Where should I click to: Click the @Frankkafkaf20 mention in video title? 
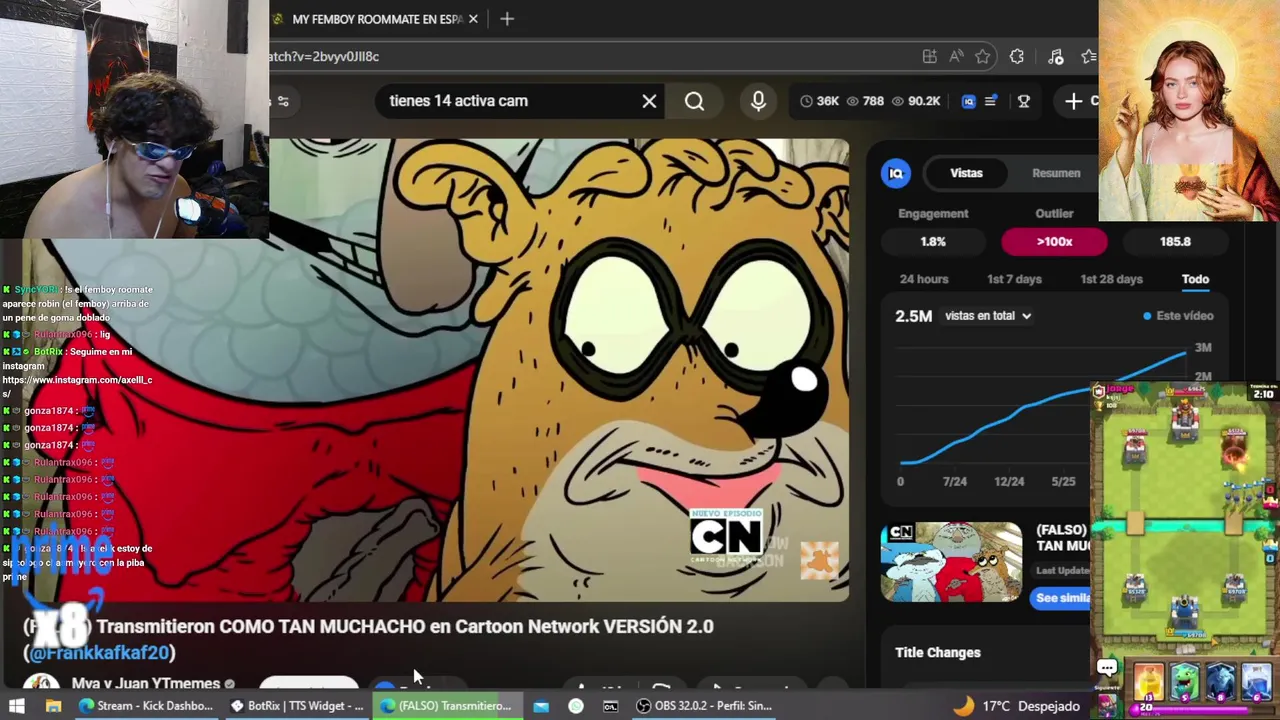(x=100, y=653)
